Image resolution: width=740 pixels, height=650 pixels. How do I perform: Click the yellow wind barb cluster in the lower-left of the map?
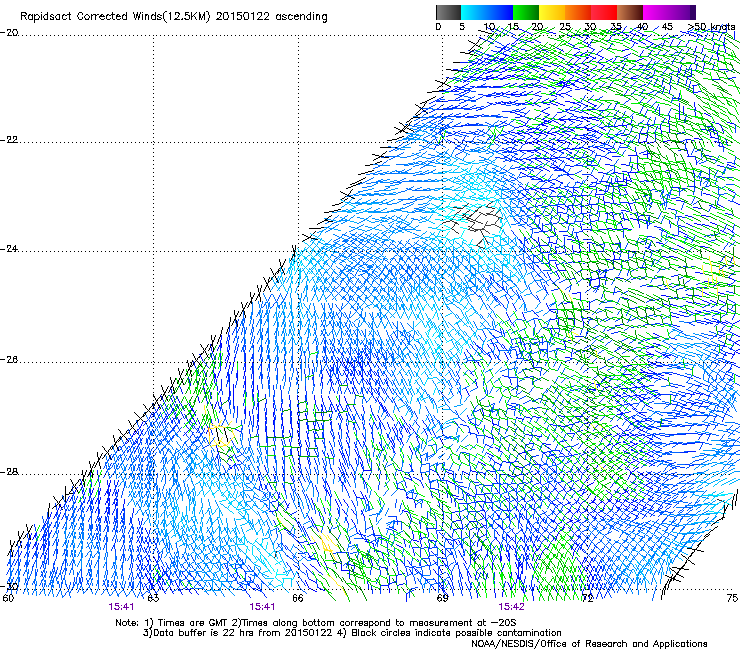(220, 434)
